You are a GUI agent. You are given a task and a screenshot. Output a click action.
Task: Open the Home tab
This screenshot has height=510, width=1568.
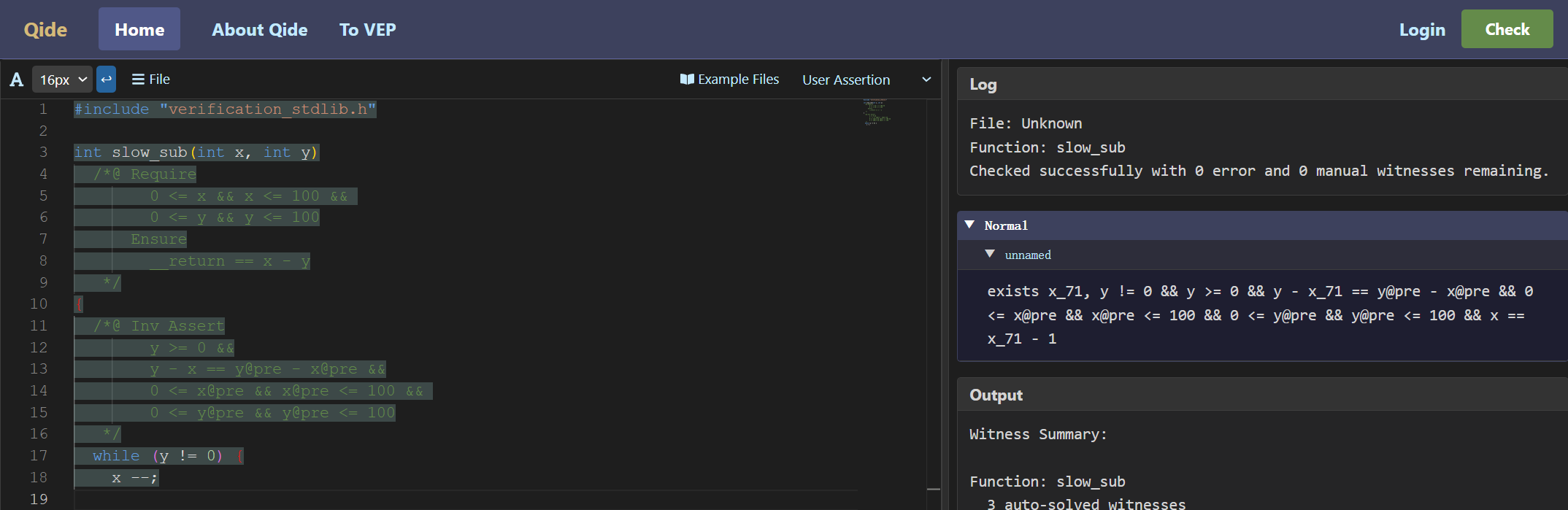pyautogui.click(x=139, y=29)
